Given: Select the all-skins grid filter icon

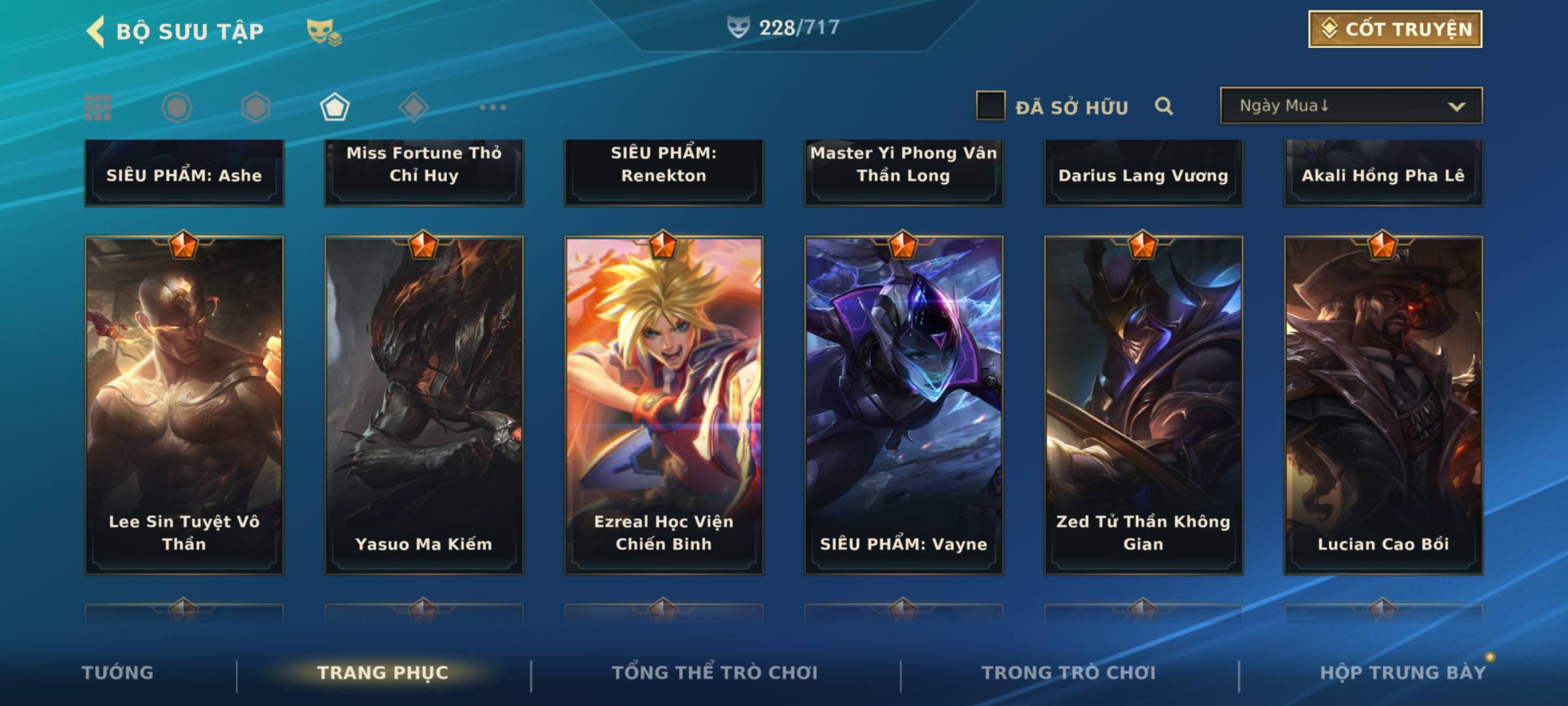Looking at the screenshot, I should pyautogui.click(x=98, y=107).
